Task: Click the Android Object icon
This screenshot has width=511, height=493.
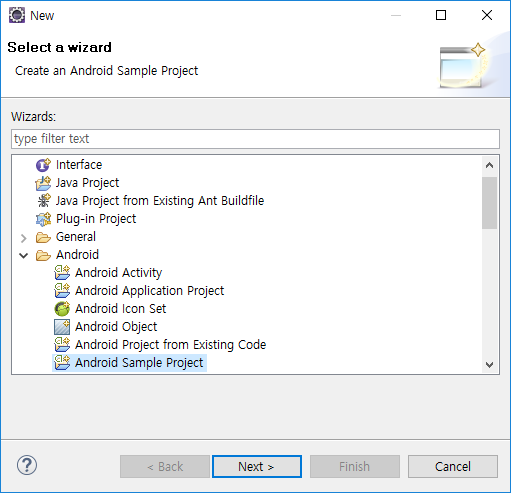Action: pyautogui.click(x=62, y=327)
